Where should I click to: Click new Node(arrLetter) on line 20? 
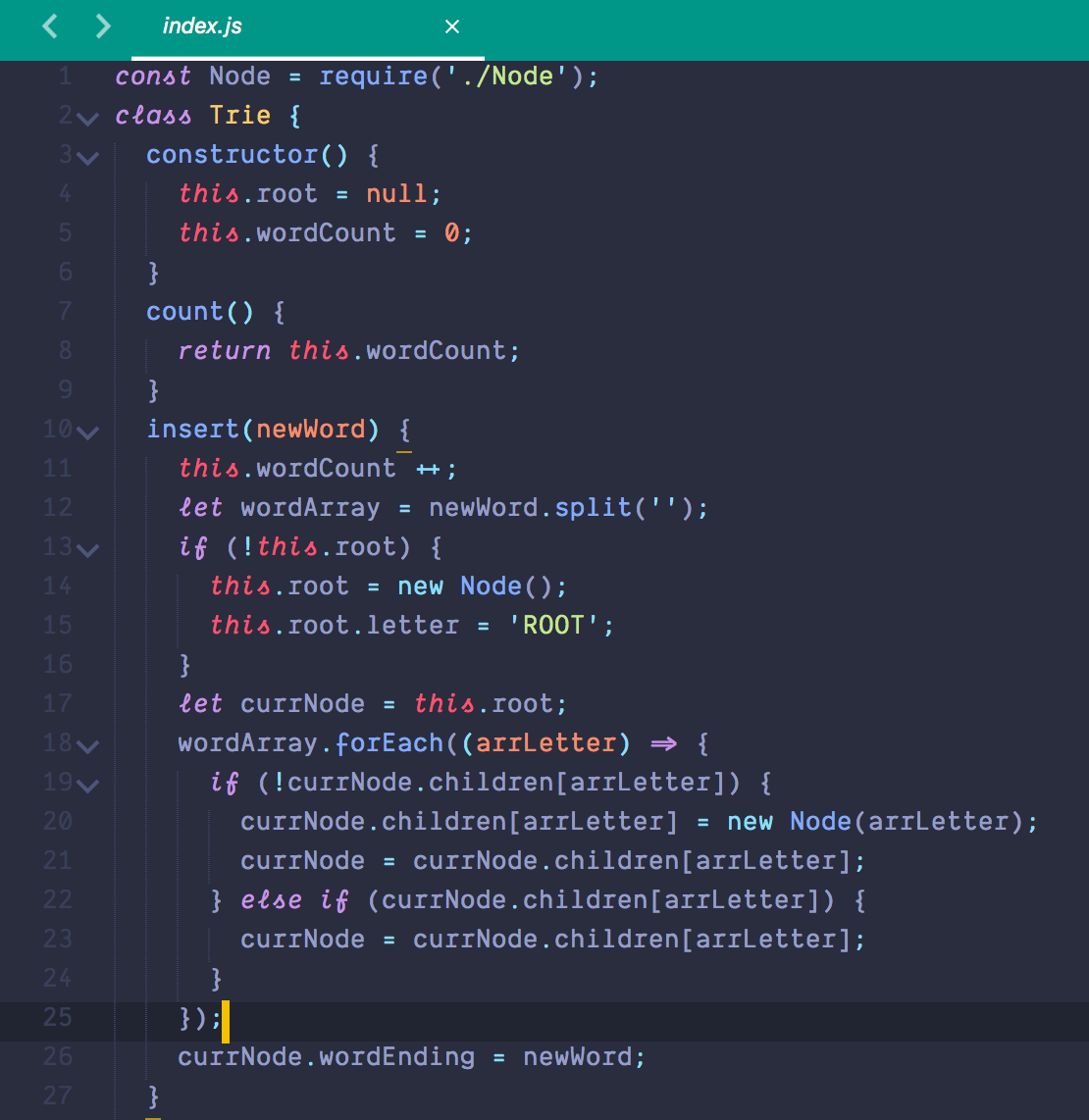click(x=876, y=822)
